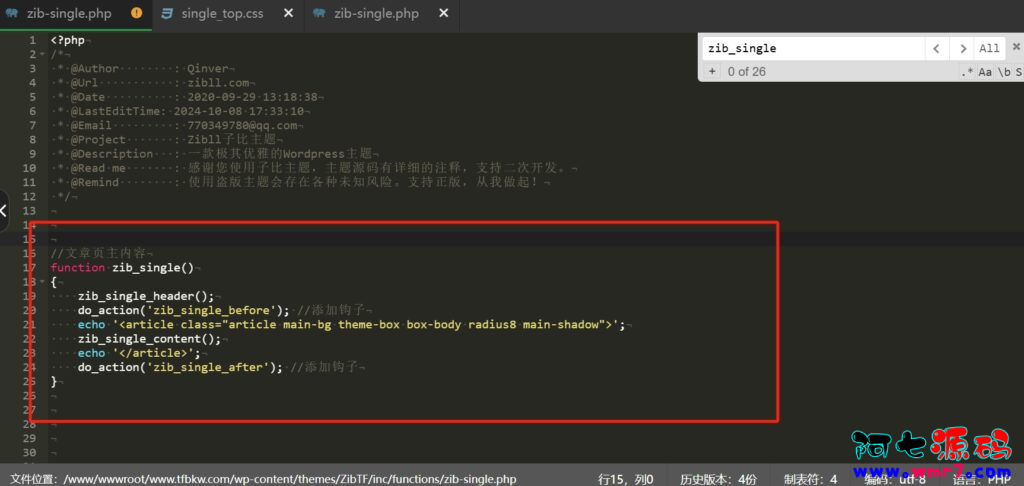This screenshot has height=486, width=1024.
Task: Toggle case-sensitive Aa search option
Action: click(985, 72)
